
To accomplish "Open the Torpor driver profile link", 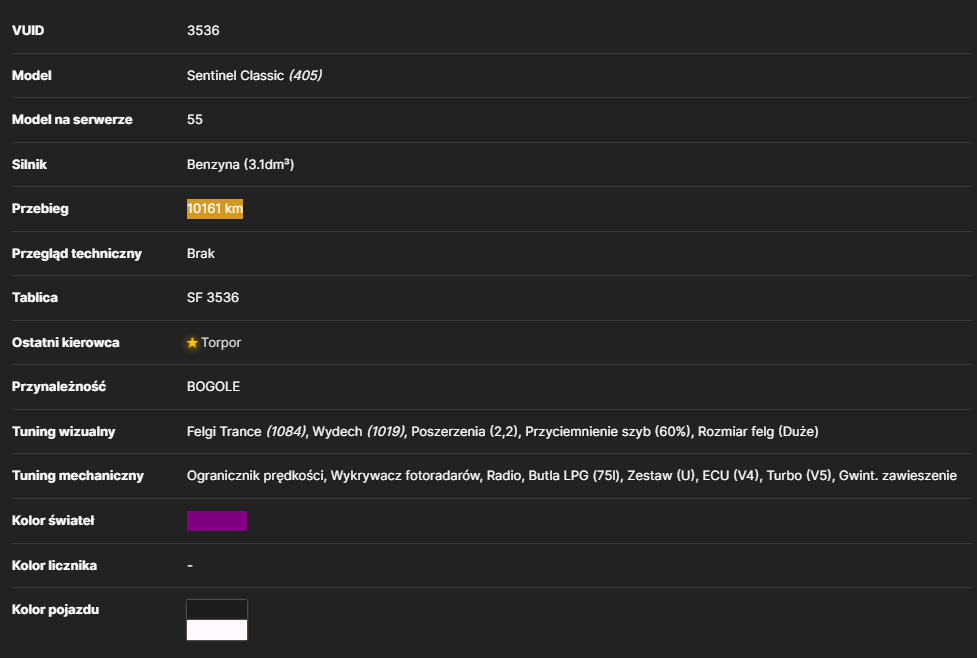I will coord(221,343).
